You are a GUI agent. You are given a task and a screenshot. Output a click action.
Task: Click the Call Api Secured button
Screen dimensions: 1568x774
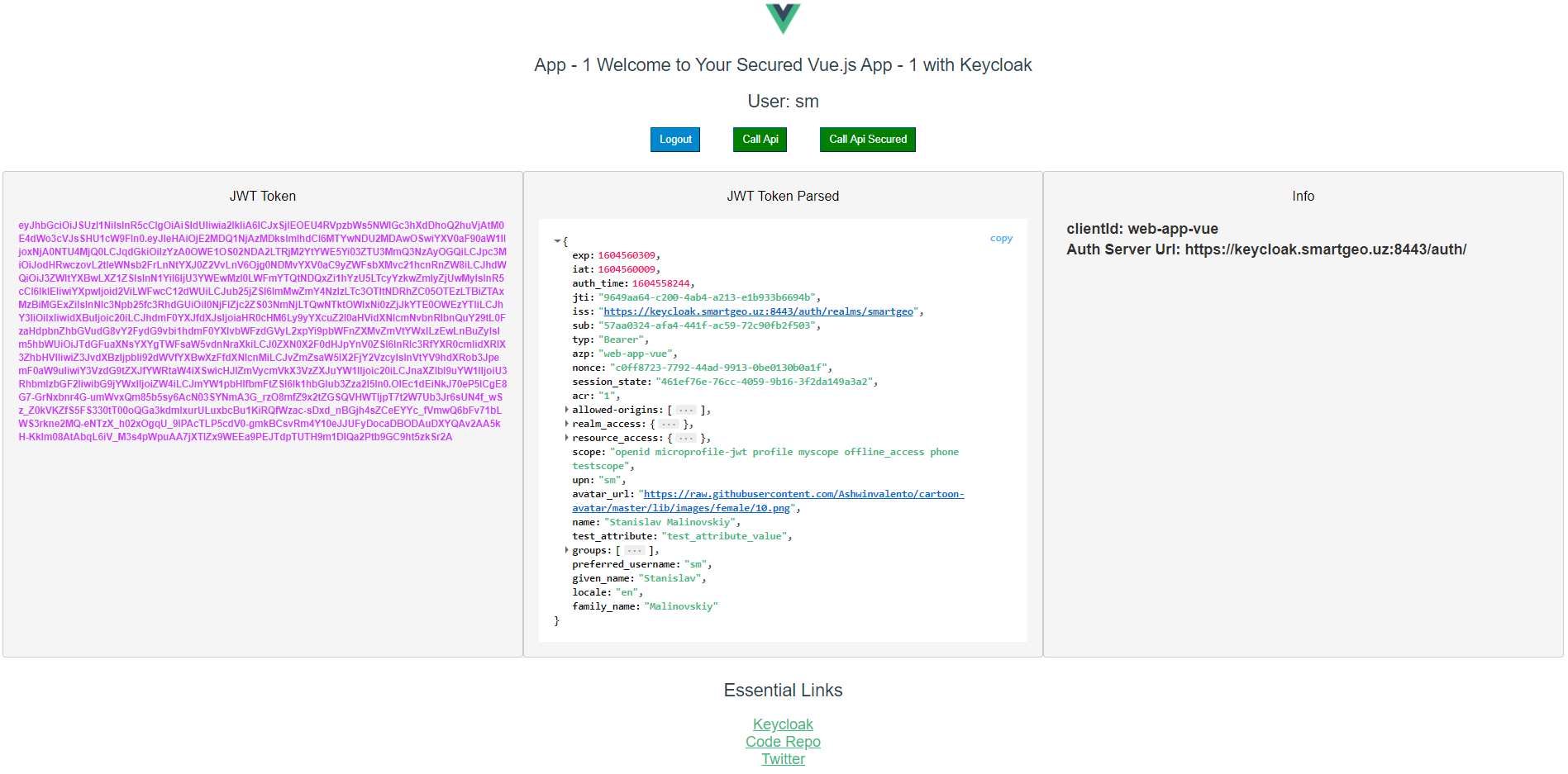868,140
